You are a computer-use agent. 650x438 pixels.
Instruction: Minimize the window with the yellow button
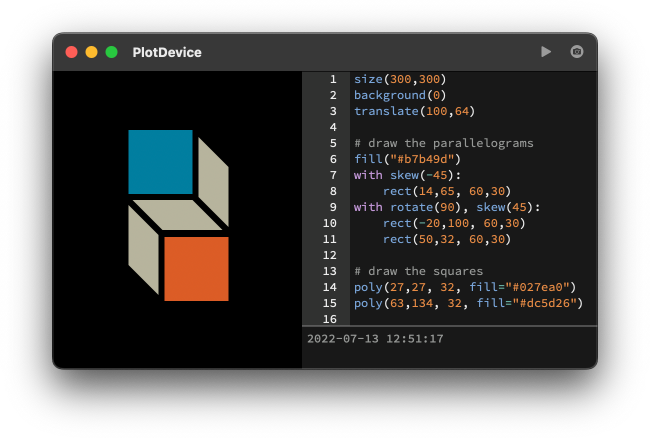click(91, 52)
